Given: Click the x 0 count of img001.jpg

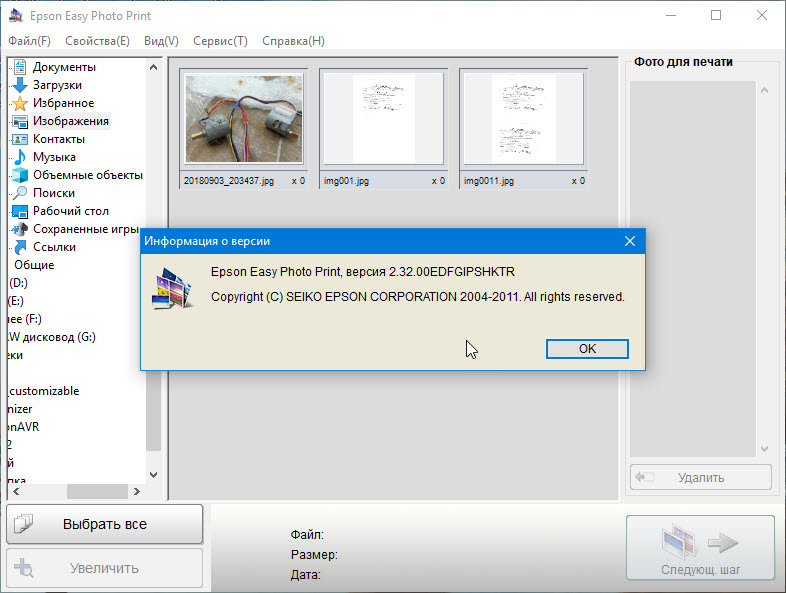Looking at the screenshot, I should click(x=438, y=181).
